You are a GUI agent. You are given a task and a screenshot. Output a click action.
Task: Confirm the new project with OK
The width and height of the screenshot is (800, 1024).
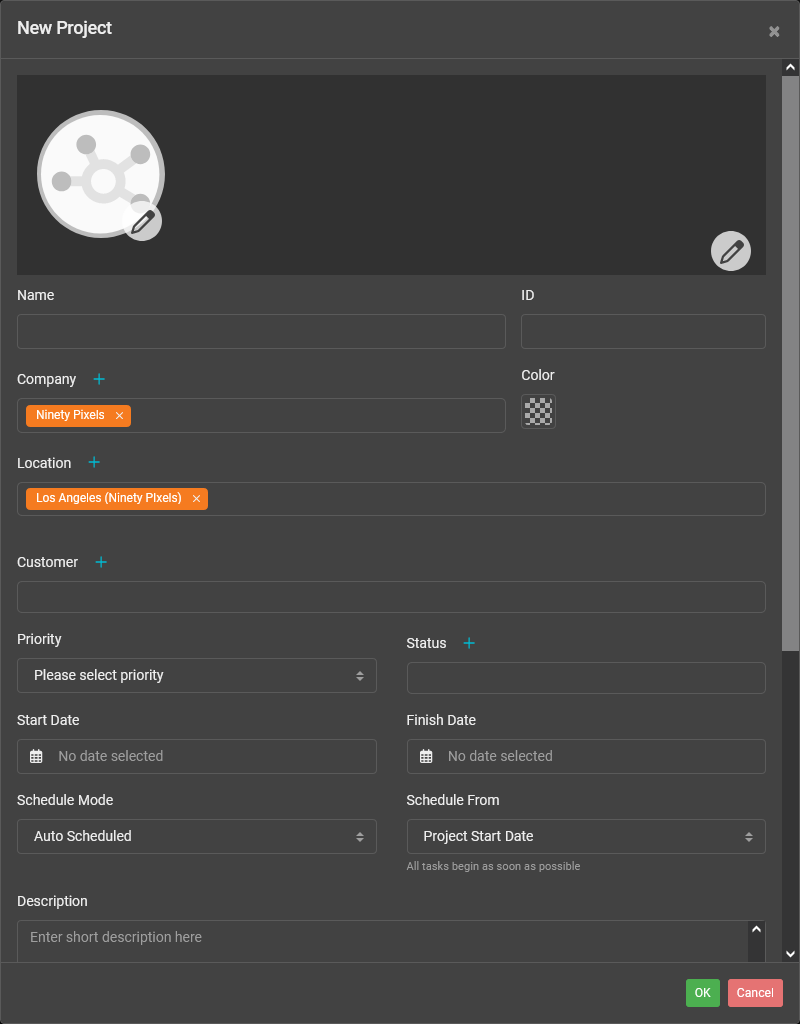click(x=702, y=992)
